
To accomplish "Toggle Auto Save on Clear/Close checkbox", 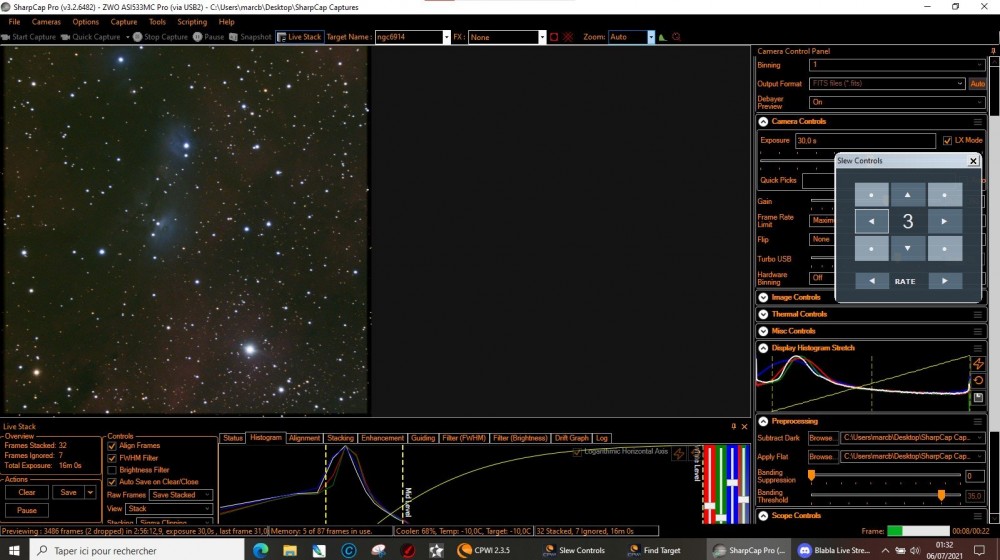I will click(x=112, y=482).
